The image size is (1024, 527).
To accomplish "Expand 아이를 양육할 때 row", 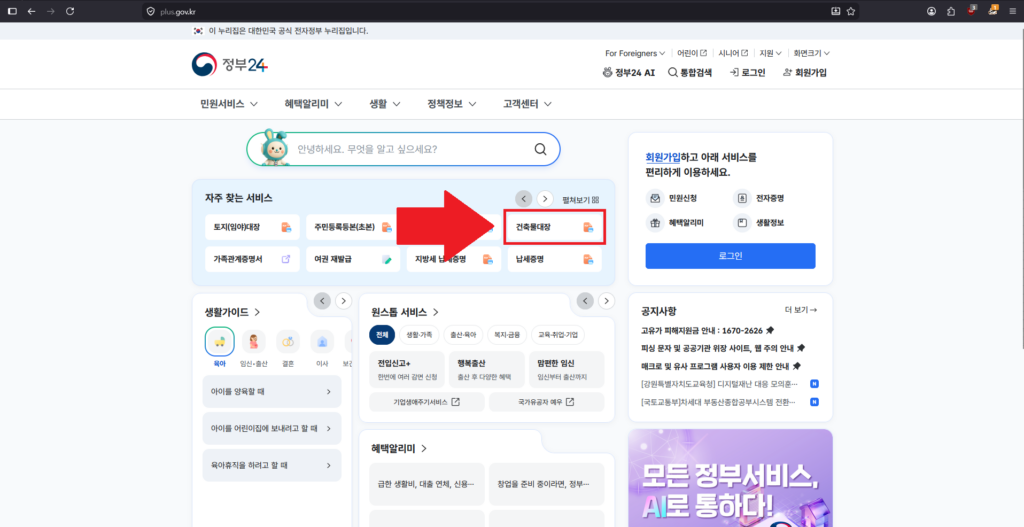I will 272,392.
